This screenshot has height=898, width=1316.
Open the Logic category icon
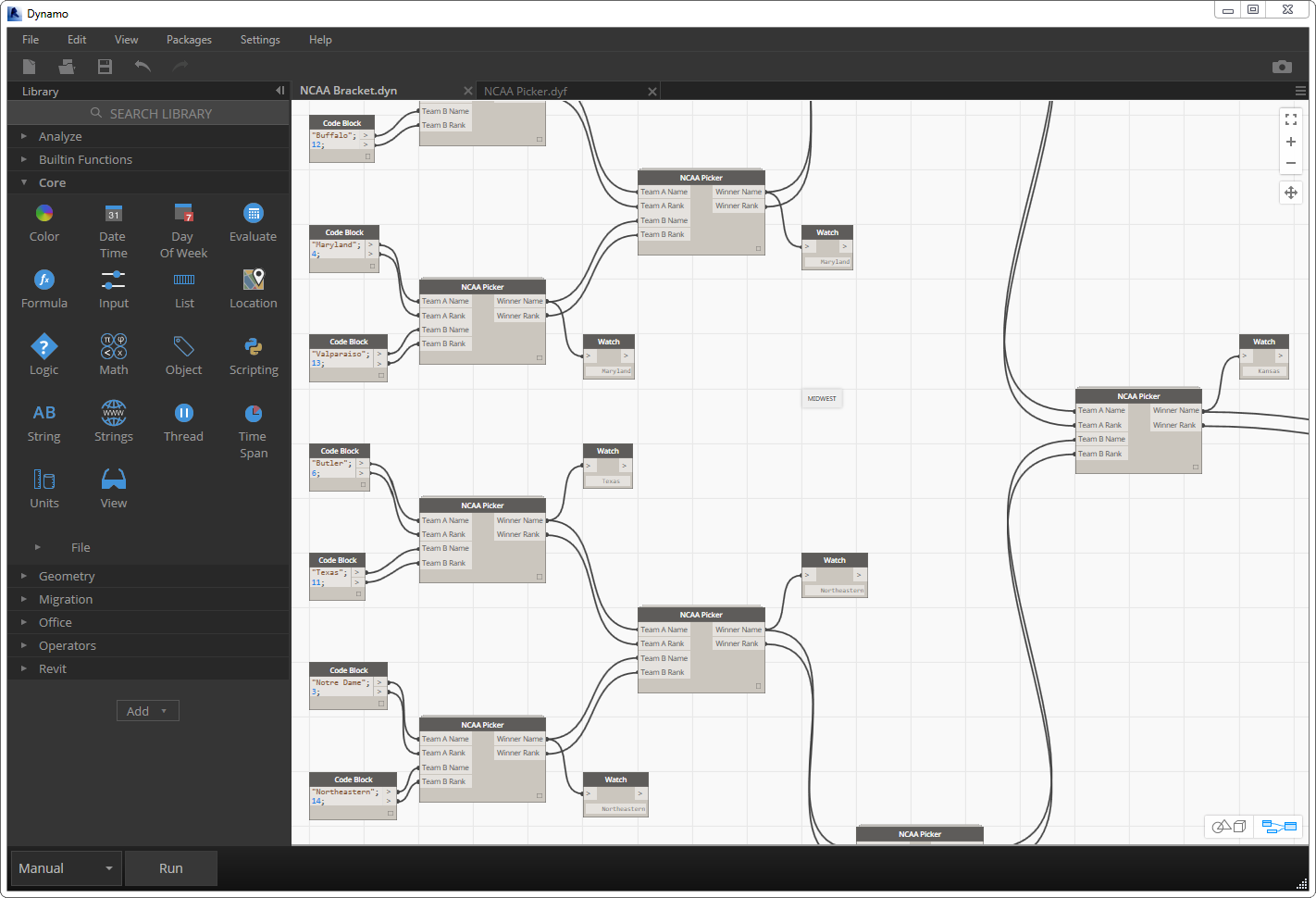pyautogui.click(x=44, y=346)
